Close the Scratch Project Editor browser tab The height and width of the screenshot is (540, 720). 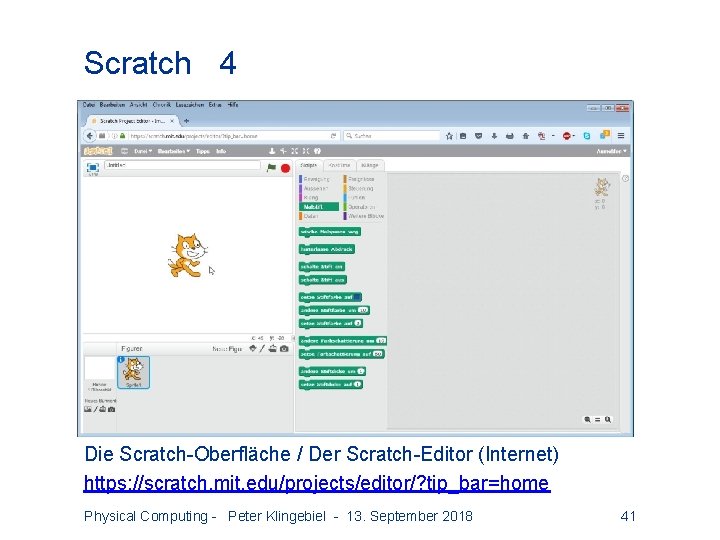(x=172, y=121)
